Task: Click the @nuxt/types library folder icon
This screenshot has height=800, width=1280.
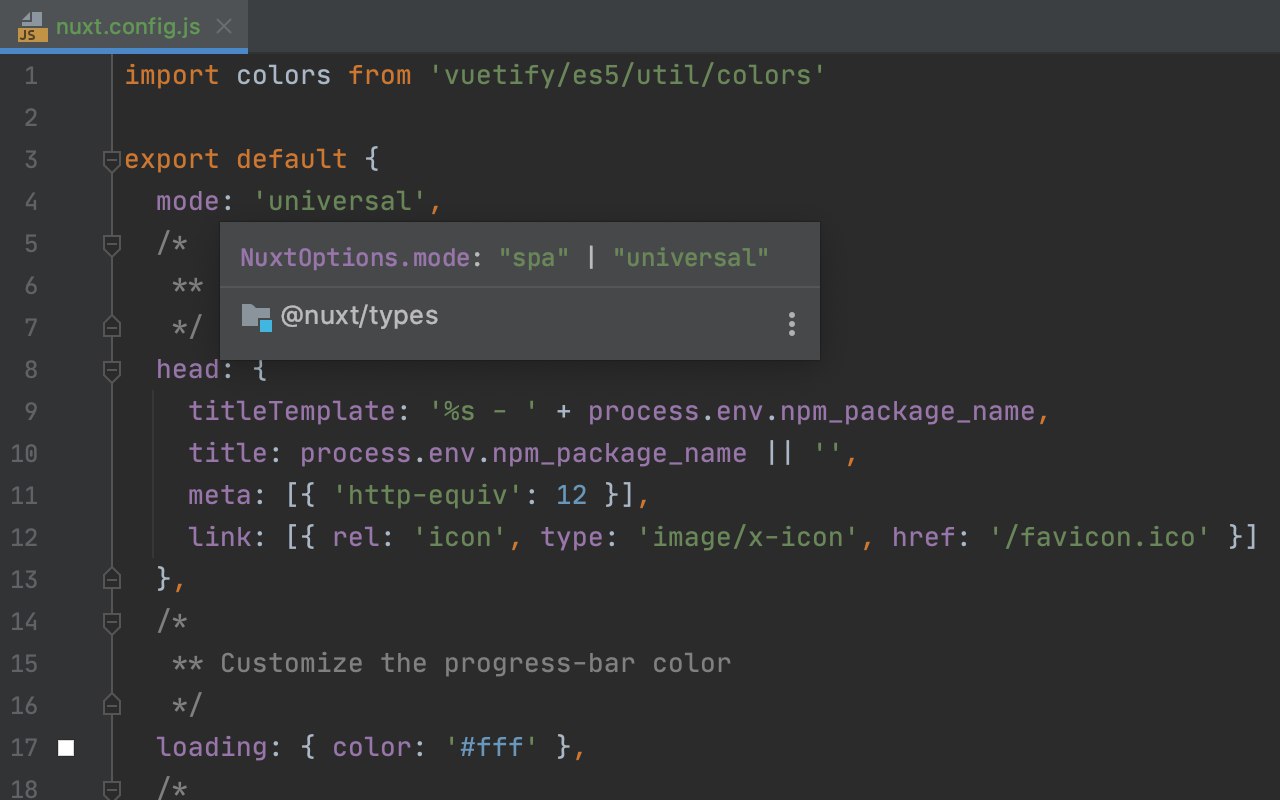Action: tap(257, 317)
